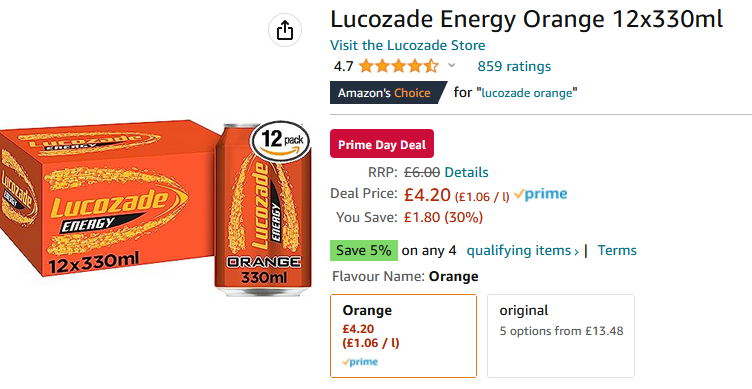Visit the Lucozade Store link
752x389 pixels.
[408, 45]
